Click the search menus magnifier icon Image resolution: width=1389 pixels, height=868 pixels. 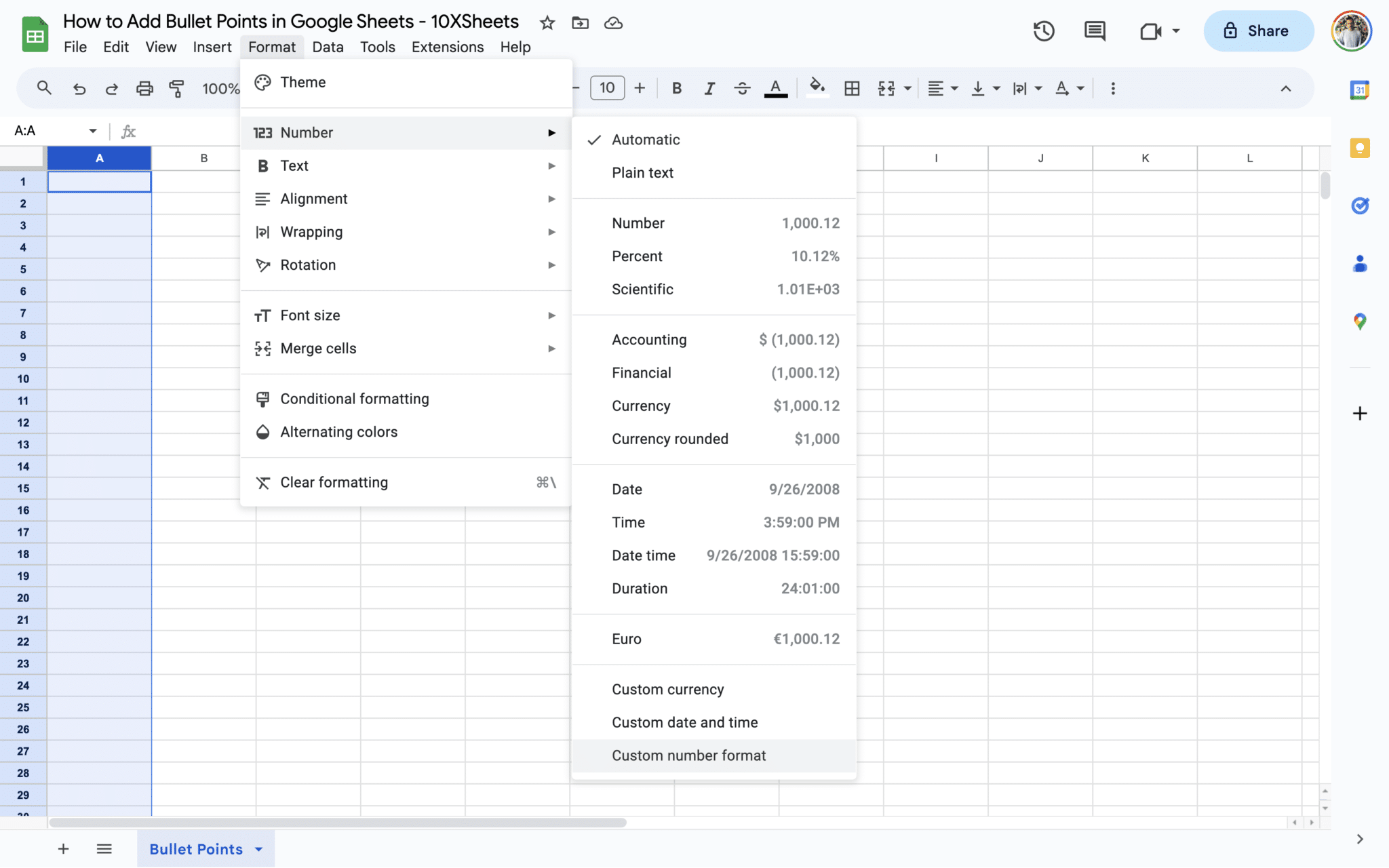point(44,88)
